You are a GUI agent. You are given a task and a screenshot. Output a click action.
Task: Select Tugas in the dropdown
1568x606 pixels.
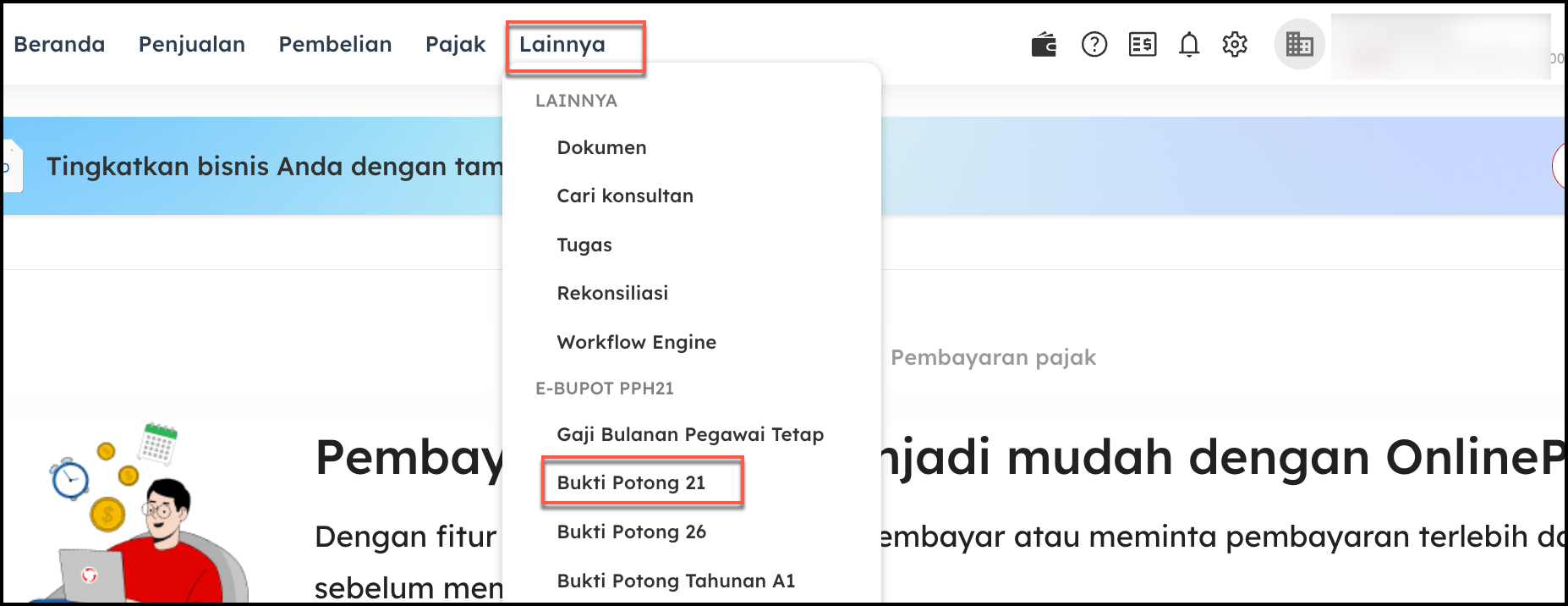(584, 245)
